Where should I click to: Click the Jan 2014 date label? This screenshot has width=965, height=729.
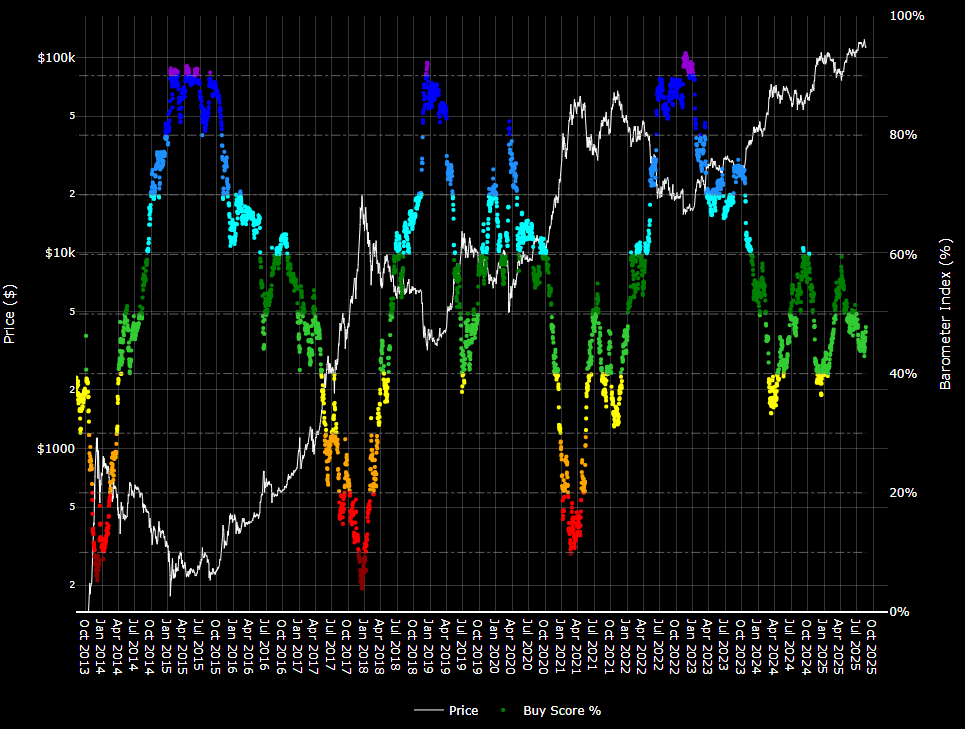coord(101,647)
